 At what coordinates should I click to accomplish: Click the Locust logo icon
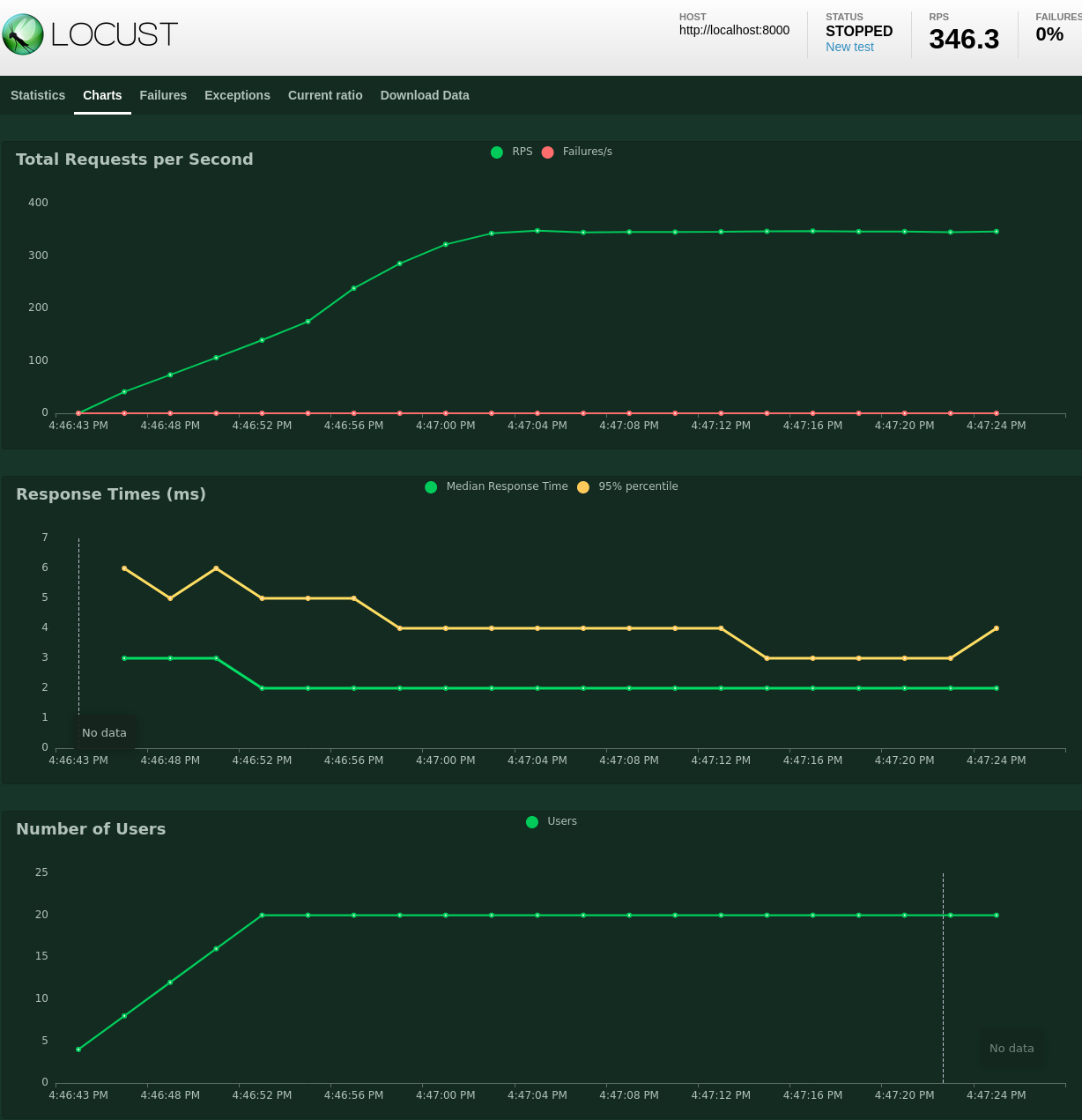pyautogui.click(x=23, y=34)
